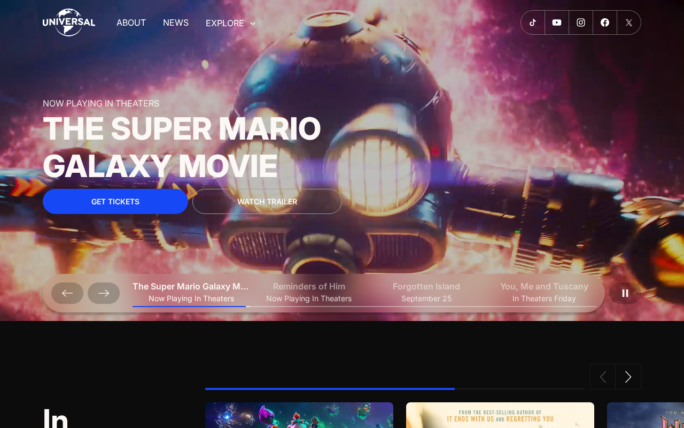Open Universal's YouTube channel
This screenshot has width=684, height=428.
(557, 22)
